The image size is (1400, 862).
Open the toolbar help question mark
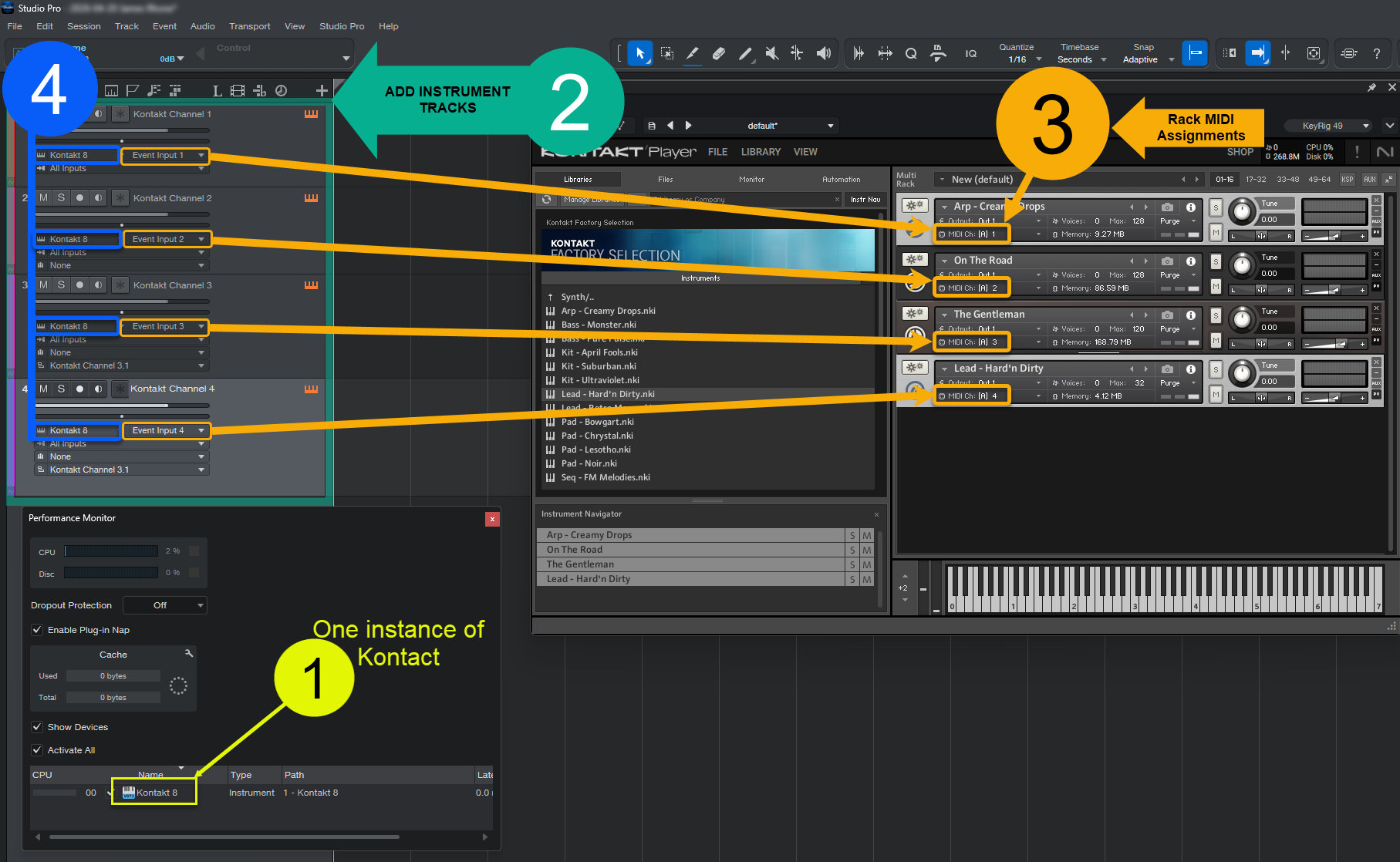(1377, 53)
